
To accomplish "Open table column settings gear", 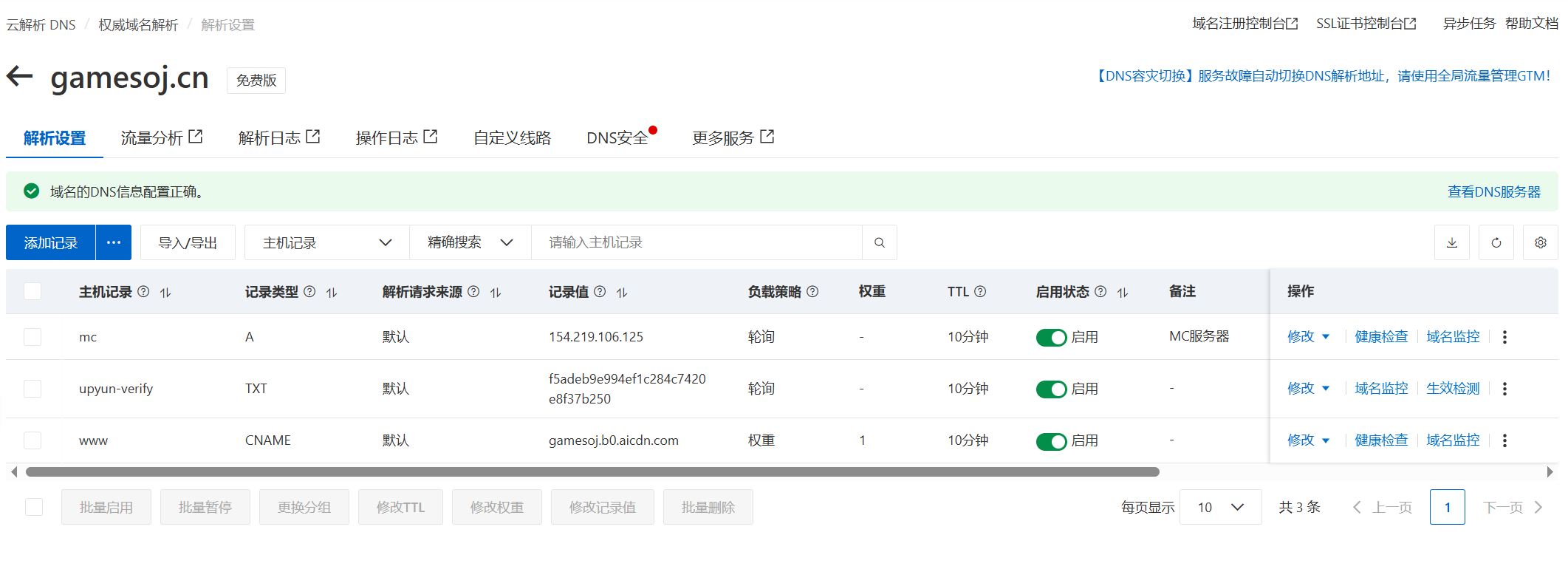I will pyautogui.click(x=1540, y=242).
